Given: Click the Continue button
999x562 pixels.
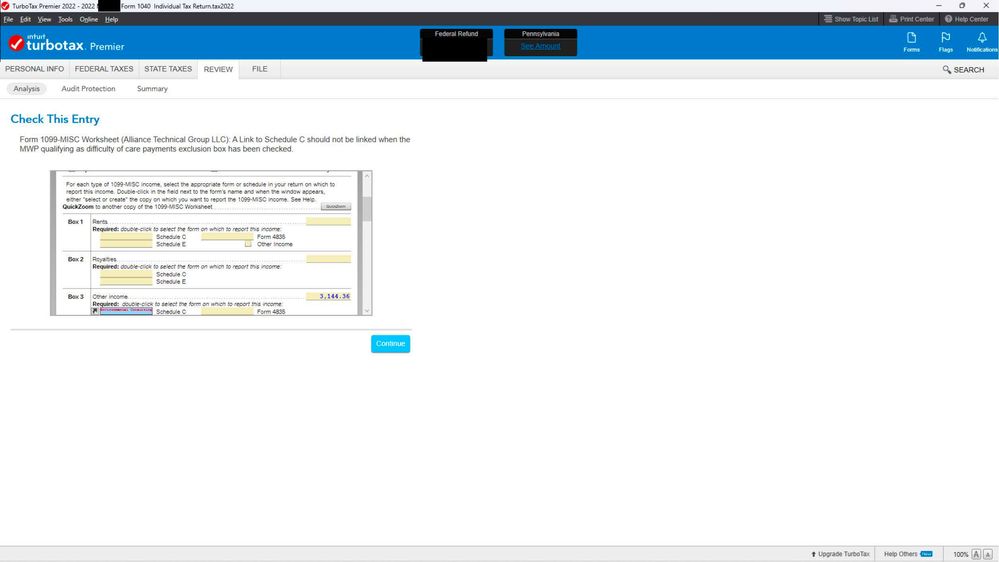Looking at the screenshot, I should pyautogui.click(x=390, y=344).
